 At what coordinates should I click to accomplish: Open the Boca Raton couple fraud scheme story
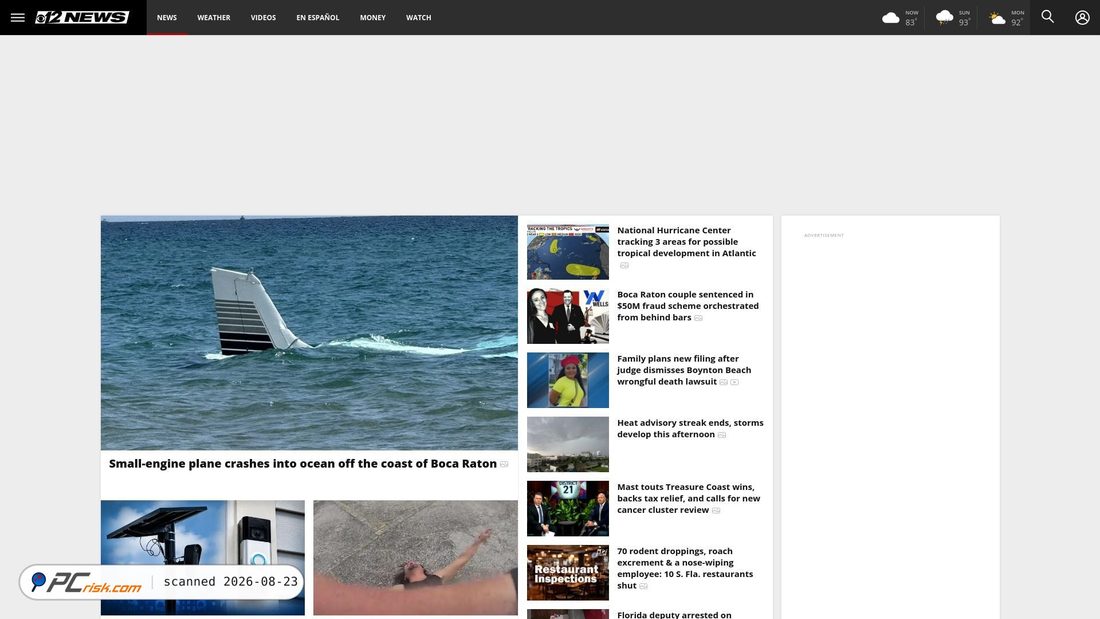click(x=688, y=306)
